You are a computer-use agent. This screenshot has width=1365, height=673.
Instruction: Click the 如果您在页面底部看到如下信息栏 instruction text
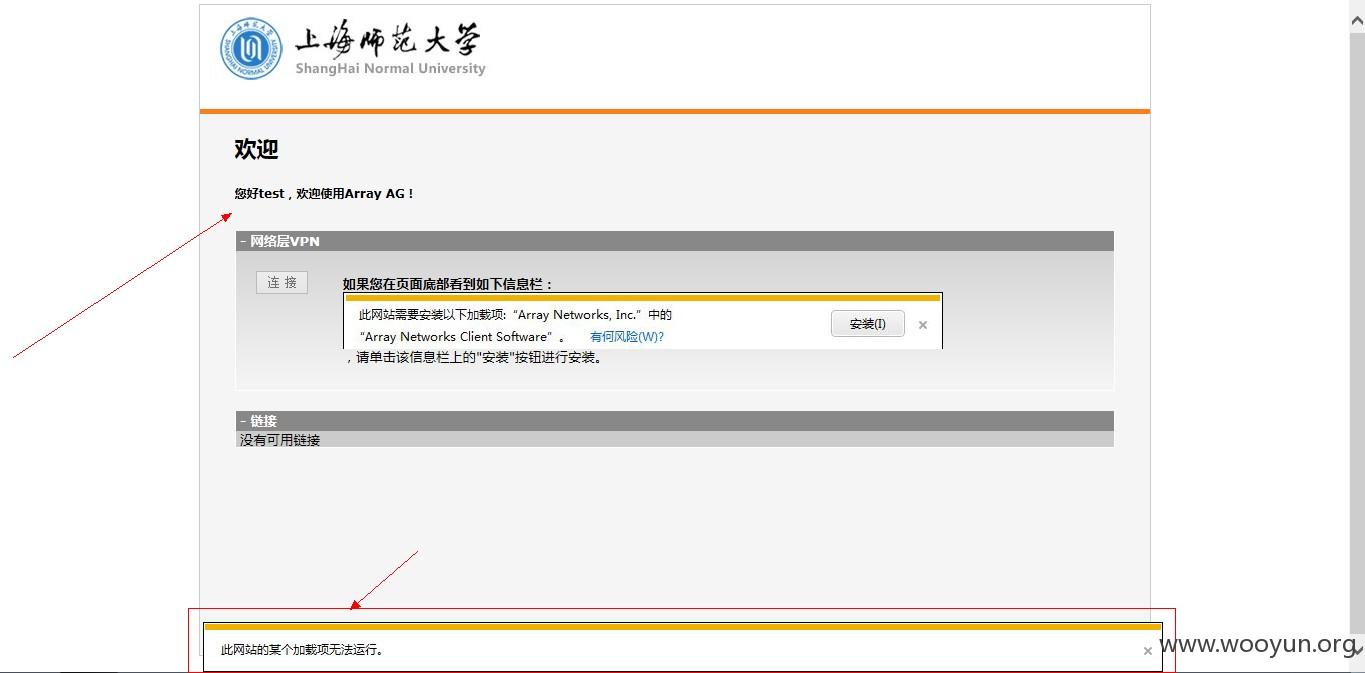pyautogui.click(x=447, y=285)
